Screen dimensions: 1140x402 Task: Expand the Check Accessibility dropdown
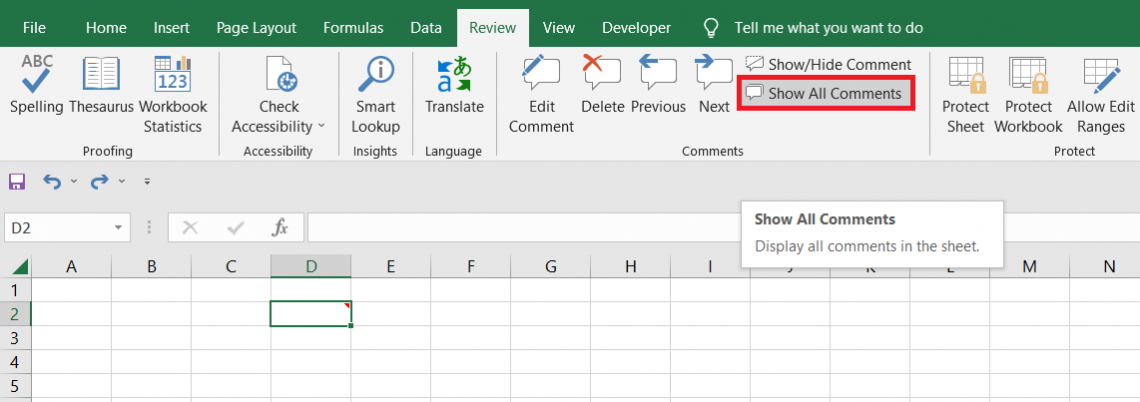[321, 127]
